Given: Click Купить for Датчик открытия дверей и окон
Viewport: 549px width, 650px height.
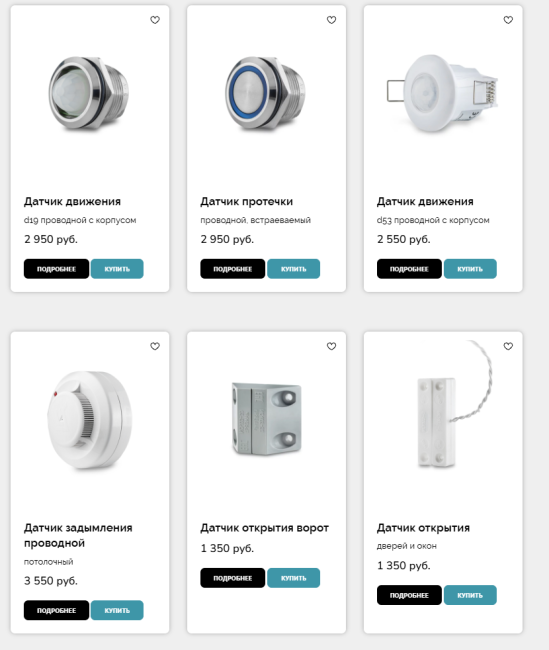Looking at the screenshot, I should click(470, 595).
